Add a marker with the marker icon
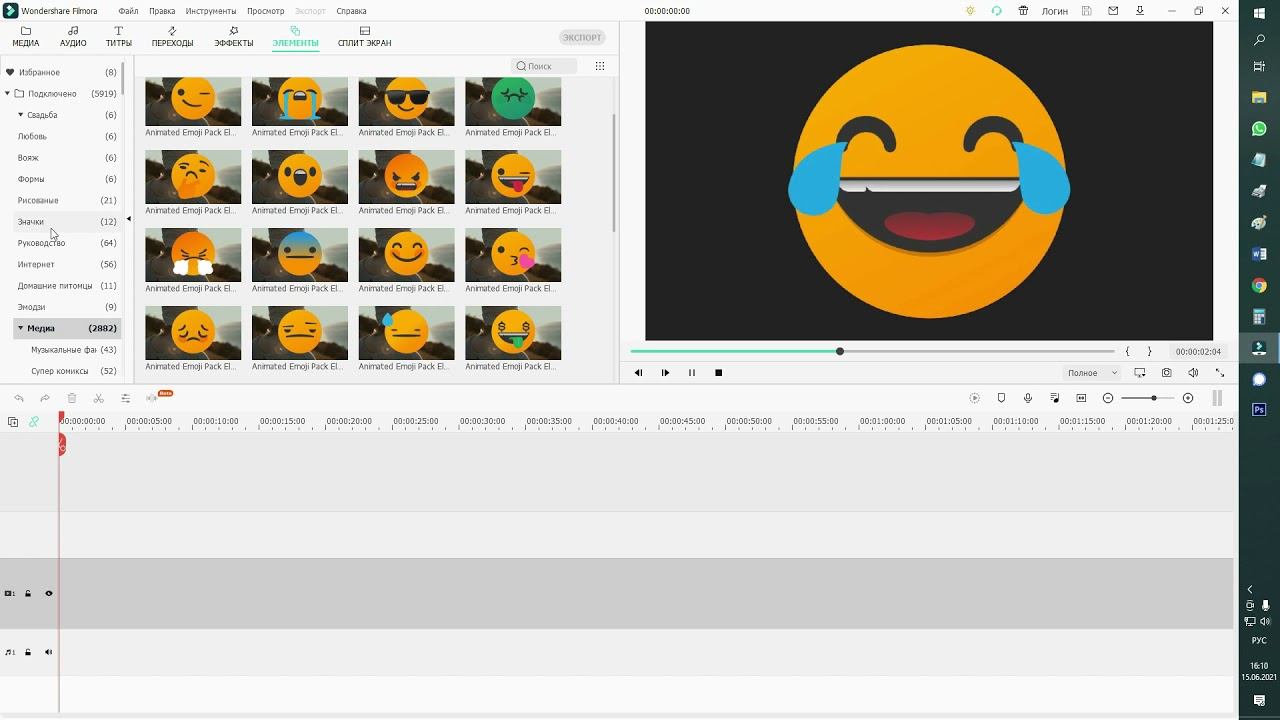1280x720 pixels. coord(1001,398)
